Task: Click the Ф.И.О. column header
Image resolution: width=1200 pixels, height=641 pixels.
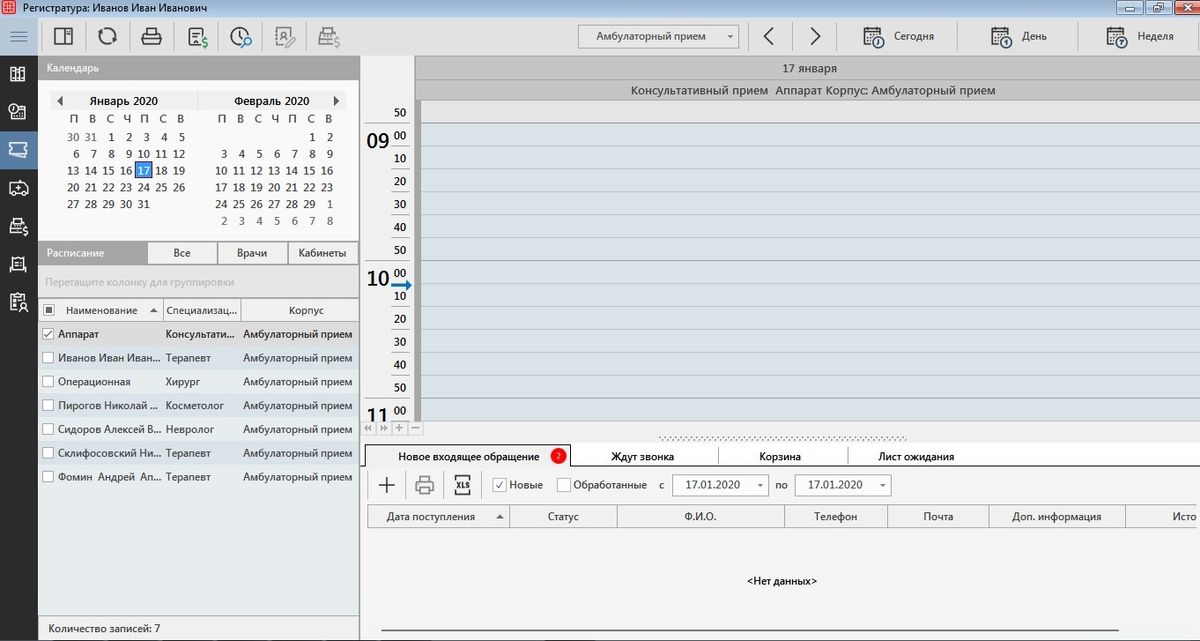Action: (x=701, y=517)
